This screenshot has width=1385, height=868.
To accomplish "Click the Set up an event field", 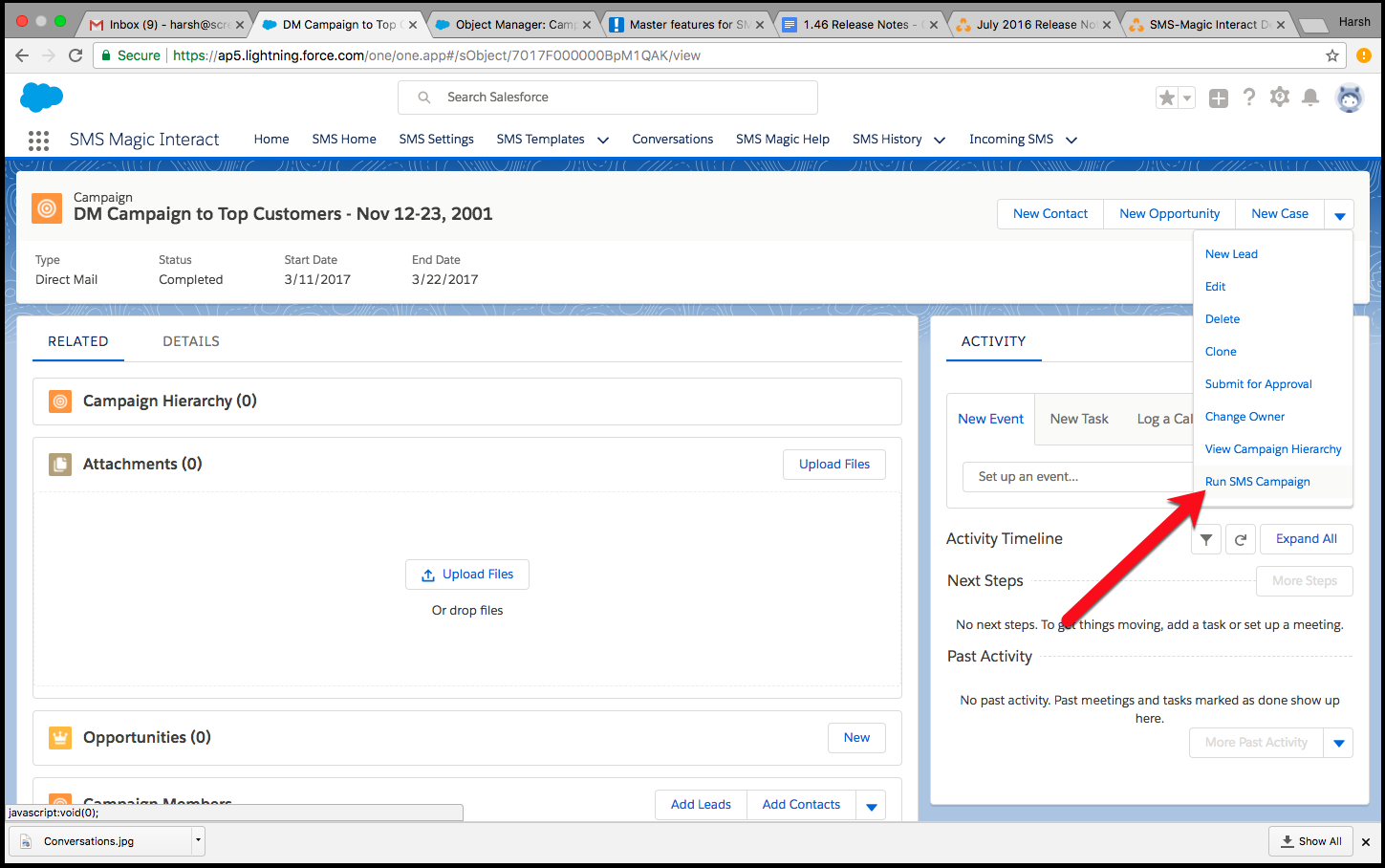I will tap(1078, 477).
